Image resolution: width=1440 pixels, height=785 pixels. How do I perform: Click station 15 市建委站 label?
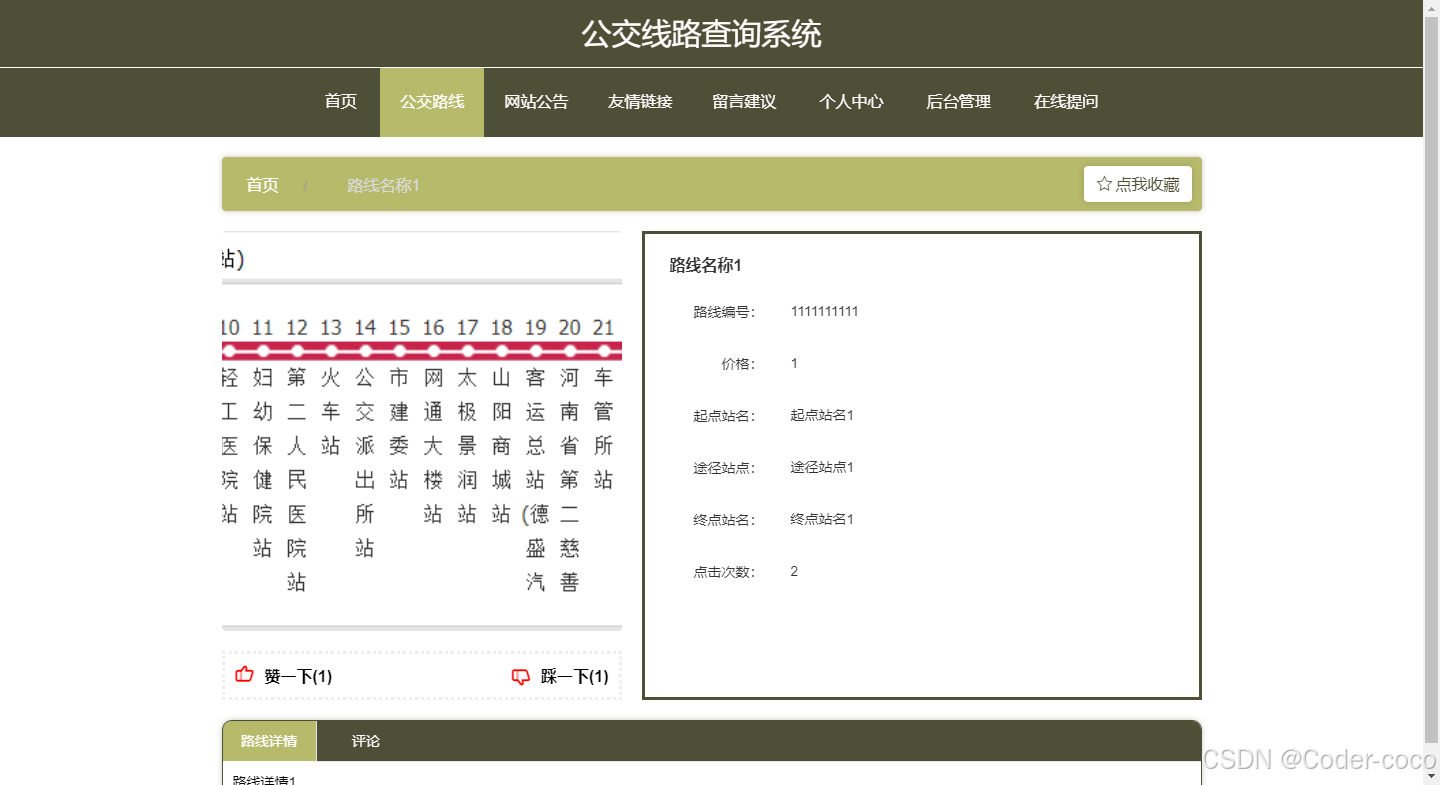point(399,429)
